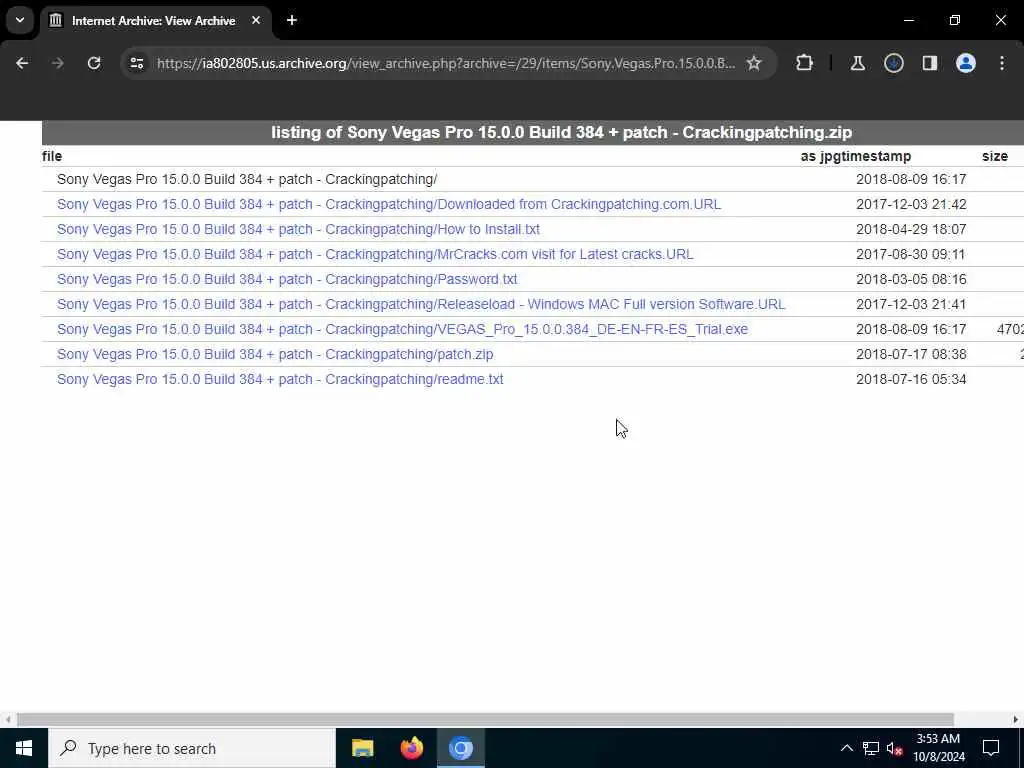Click the 'file' column header
The image size is (1024, 768).
52,156
